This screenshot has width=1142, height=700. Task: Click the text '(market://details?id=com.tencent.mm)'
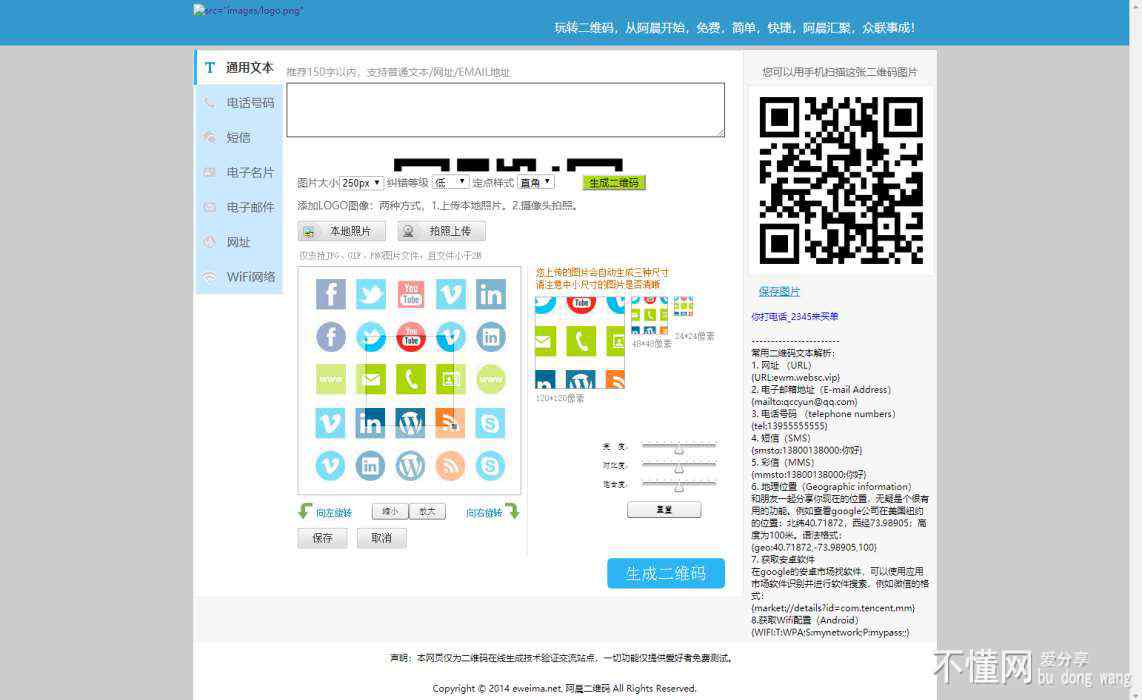point(833,607)
